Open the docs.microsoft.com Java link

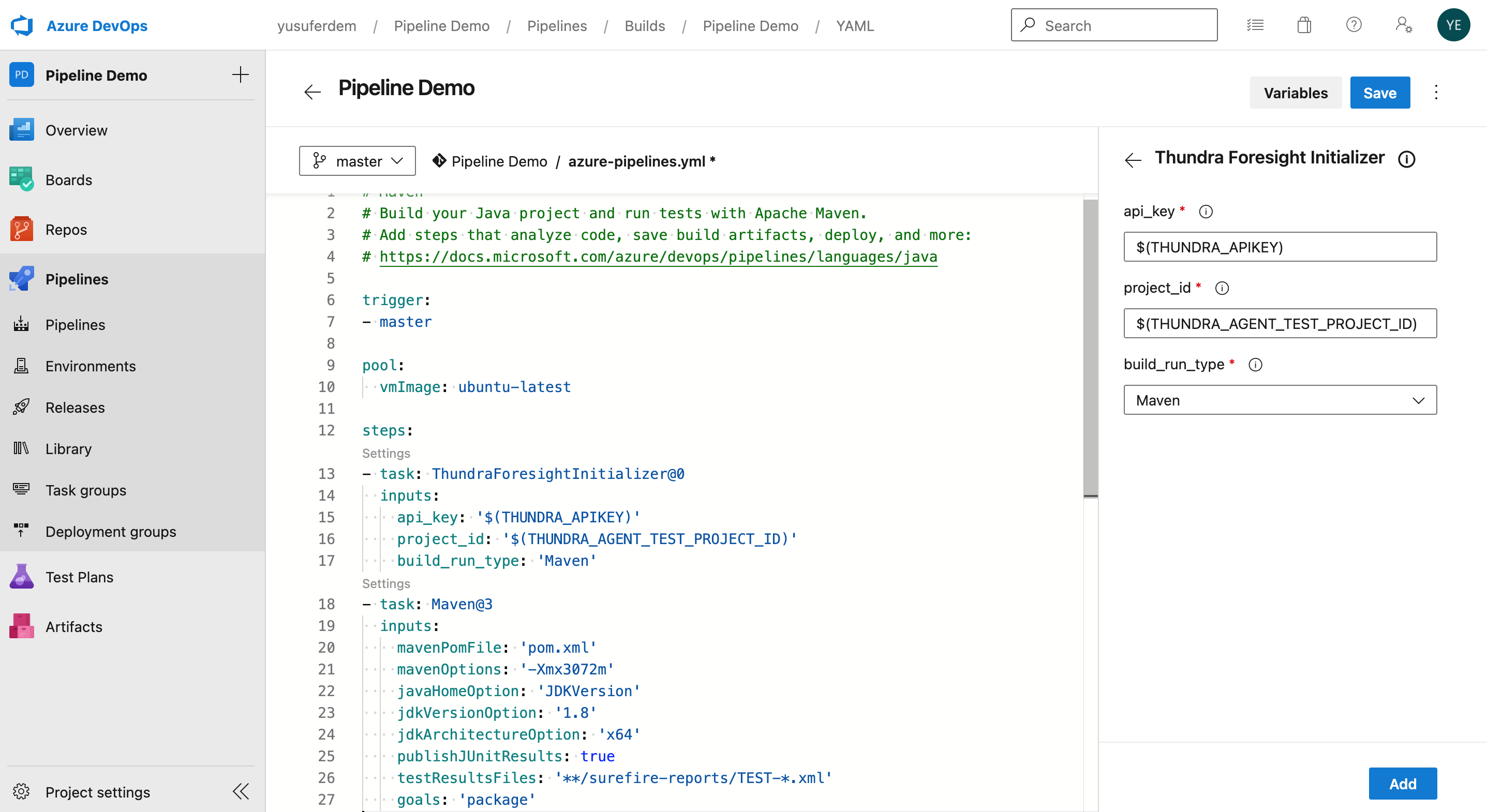point(658,257)
